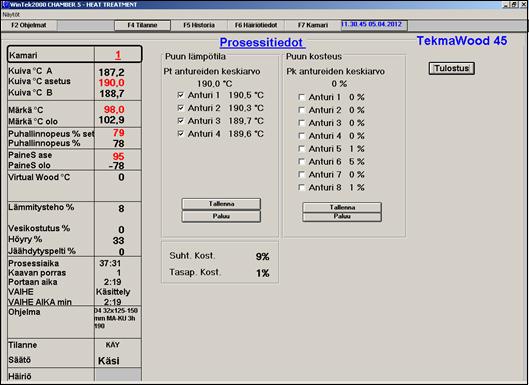Enable moisture Anturi 6 checkbox

pos(302,162)
